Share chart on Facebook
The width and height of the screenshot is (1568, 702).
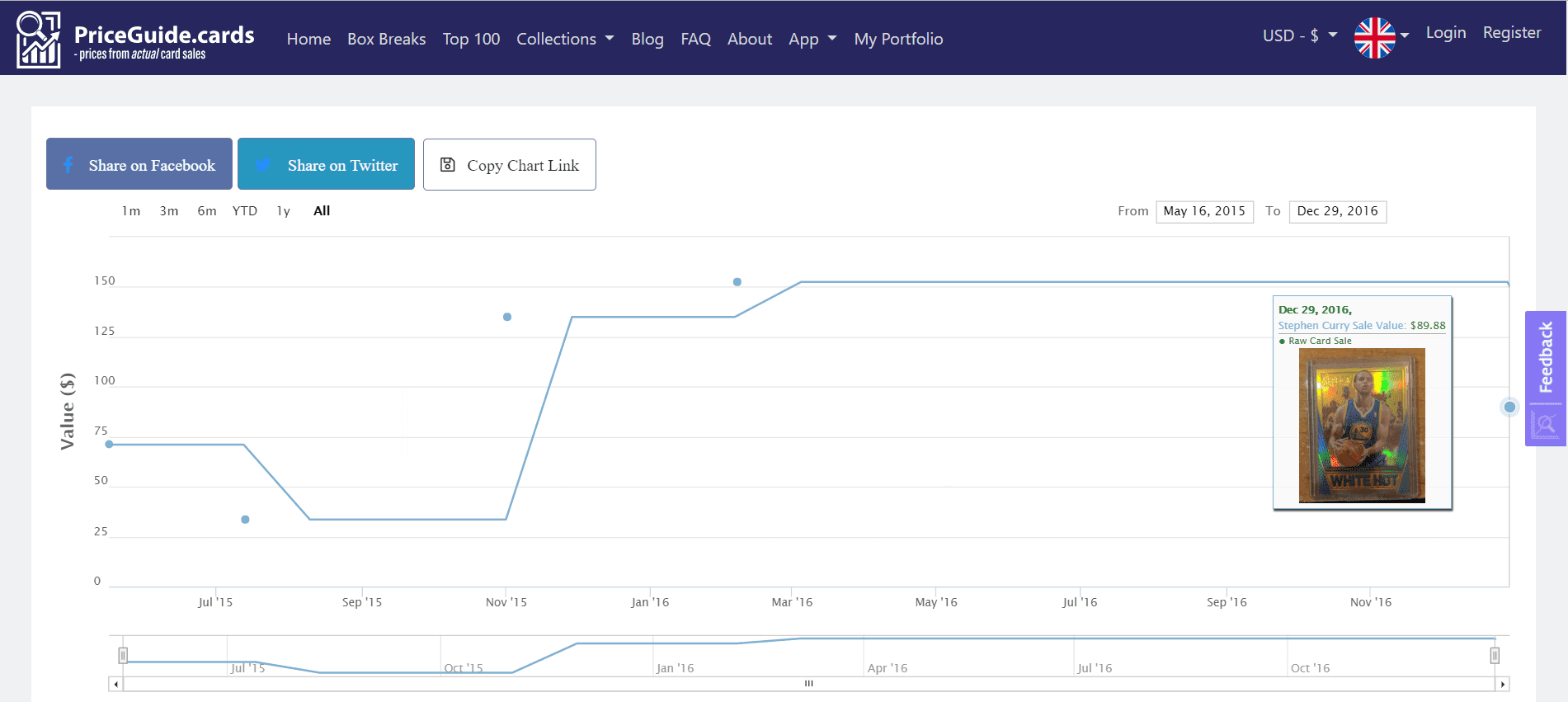tap(139, 164)
